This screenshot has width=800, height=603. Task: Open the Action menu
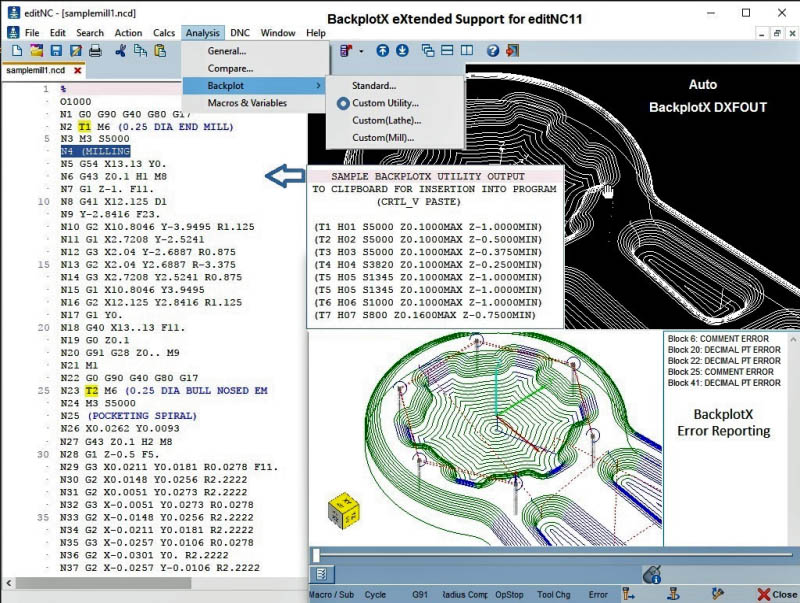tap(128, 33)
